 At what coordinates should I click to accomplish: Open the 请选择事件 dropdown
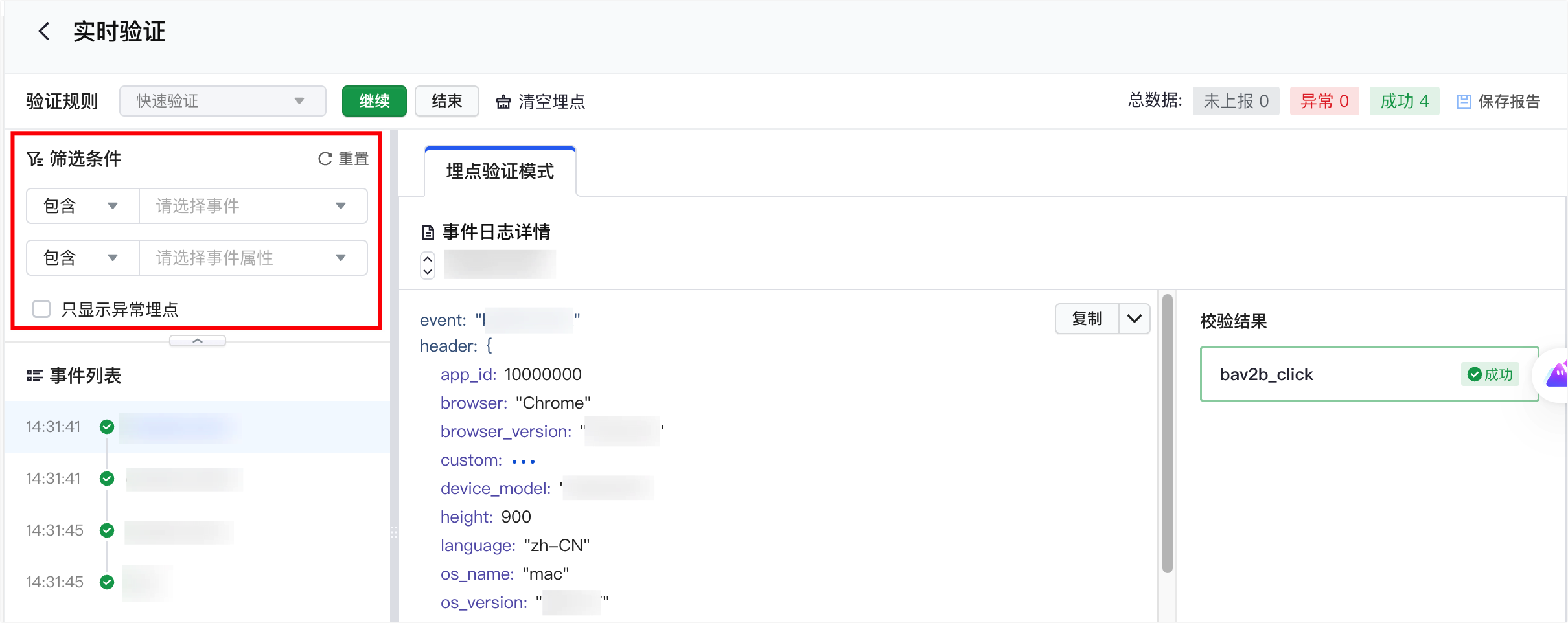point(253,206)
